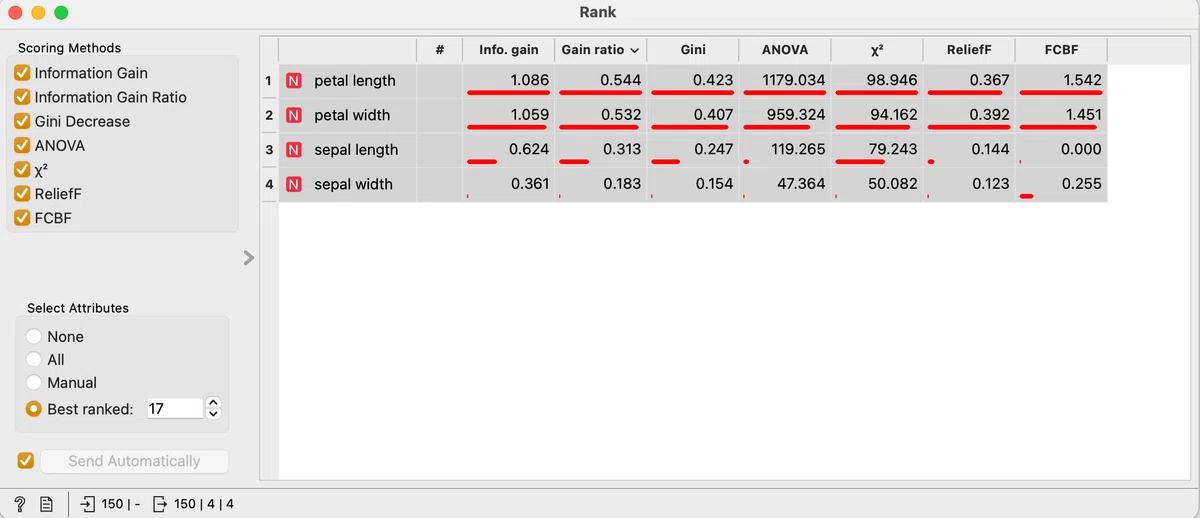Select the petal length row
Screen dimensions: 1200x518
[693, 81]
